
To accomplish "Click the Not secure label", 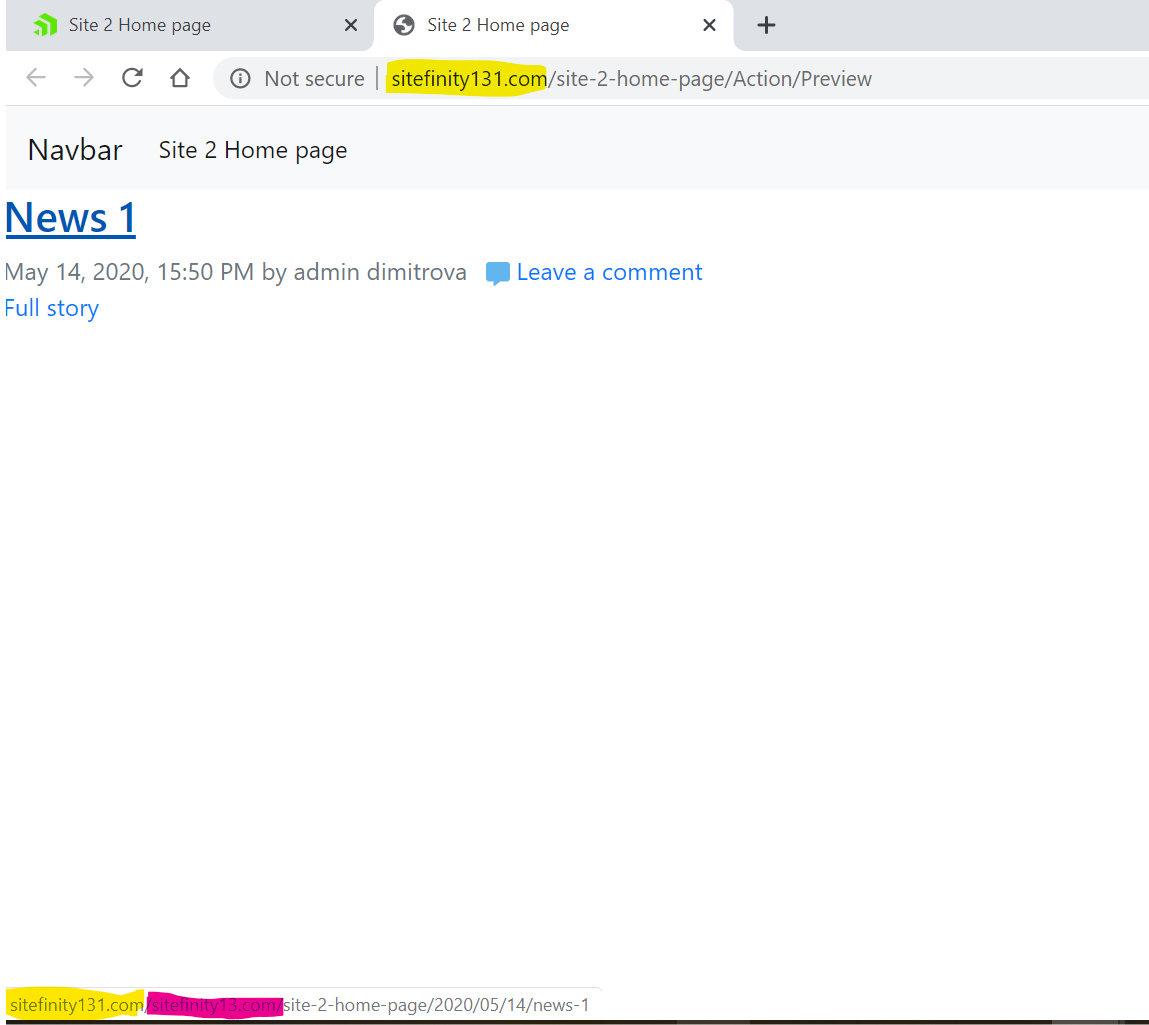I will pos(314,78).
